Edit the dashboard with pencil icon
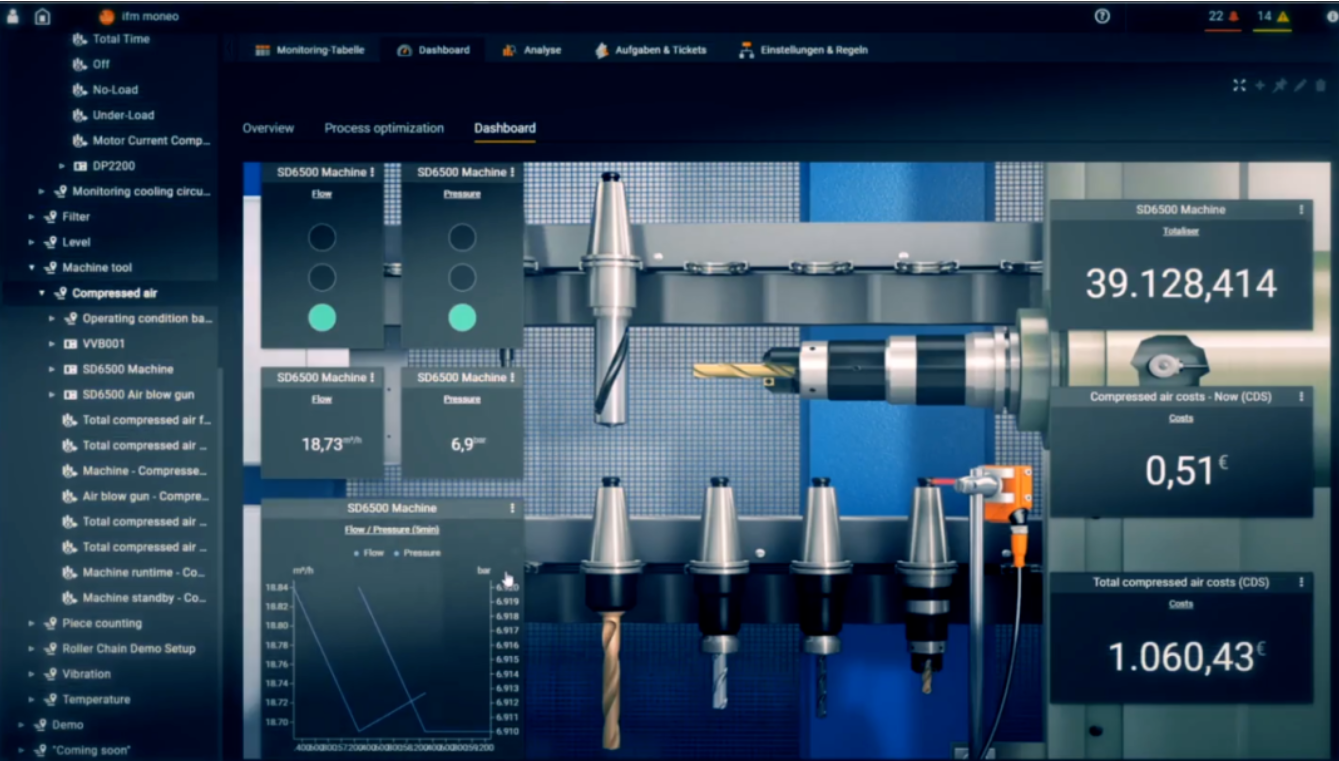1339x761 pixels. coord(1300,86)
